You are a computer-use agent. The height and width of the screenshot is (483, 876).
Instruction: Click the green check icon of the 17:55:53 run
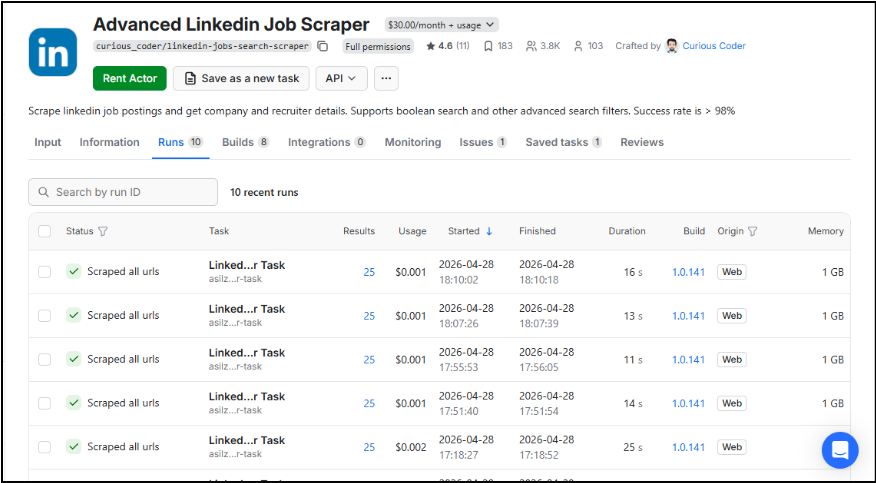pos(74,360)
